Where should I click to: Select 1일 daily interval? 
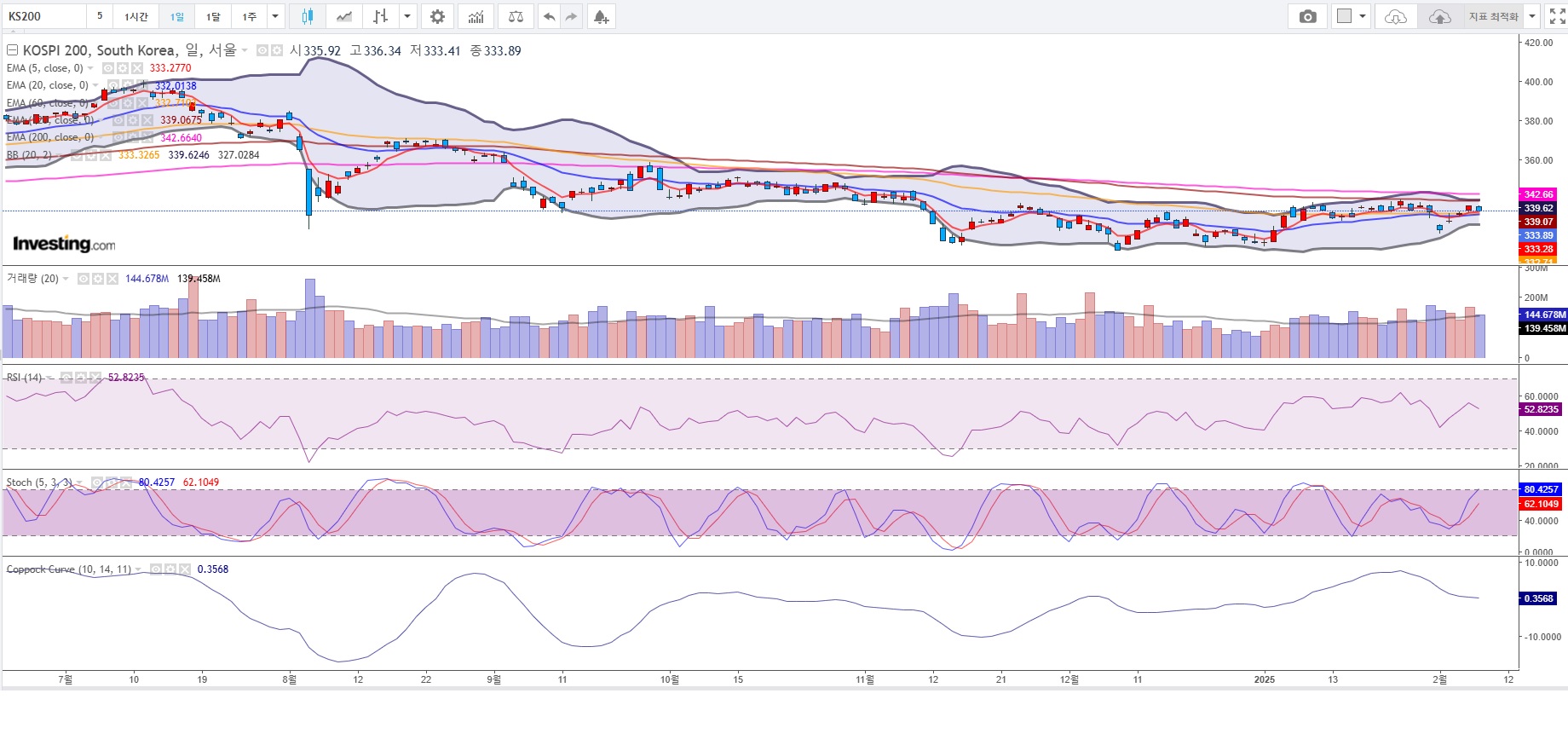click(x=177, y=16)
